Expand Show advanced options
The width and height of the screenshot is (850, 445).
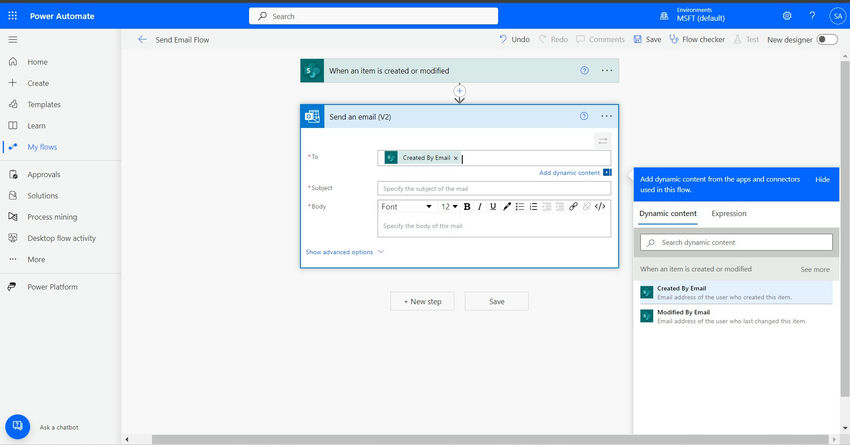coord(345,252)
